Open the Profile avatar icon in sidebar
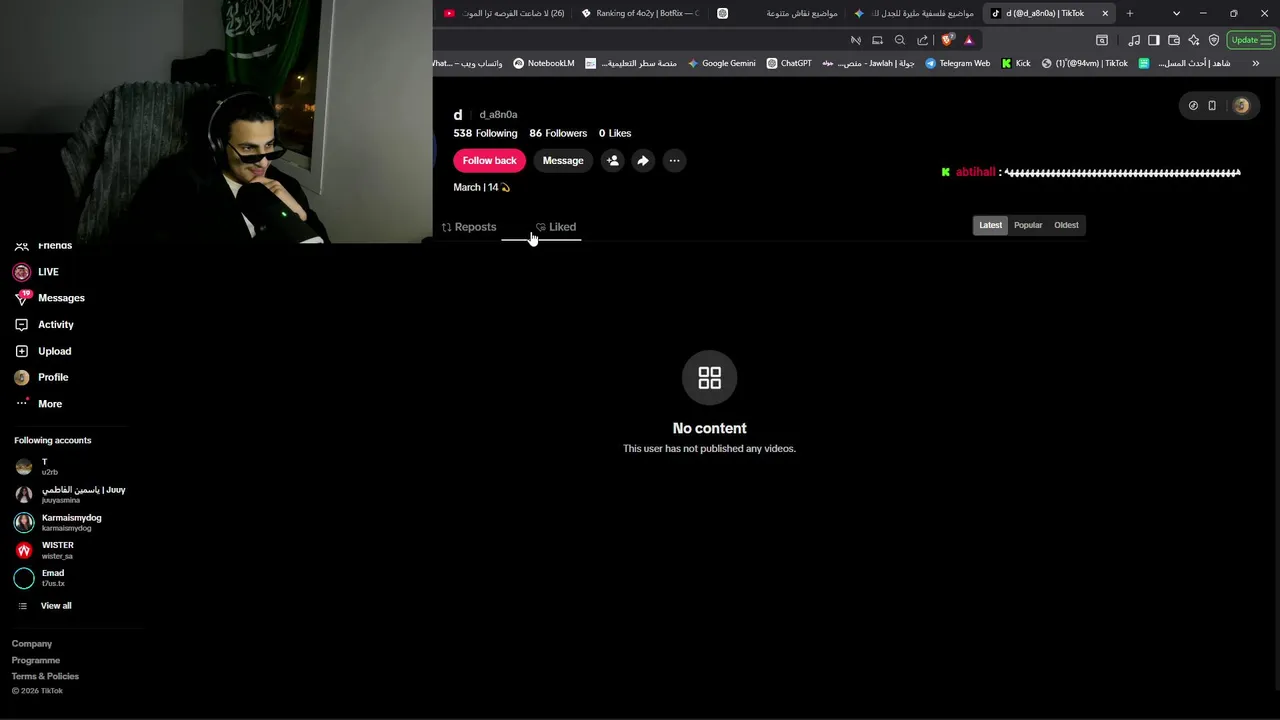This screenshot has width=1280, height=720. [21, 377]
